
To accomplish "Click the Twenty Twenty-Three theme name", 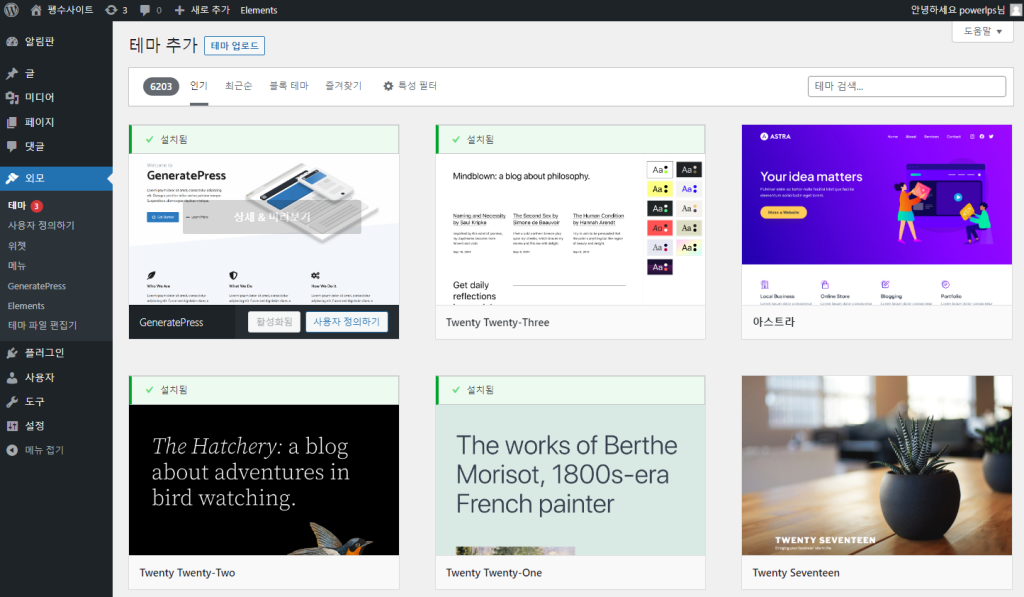I will click(498, 323).
